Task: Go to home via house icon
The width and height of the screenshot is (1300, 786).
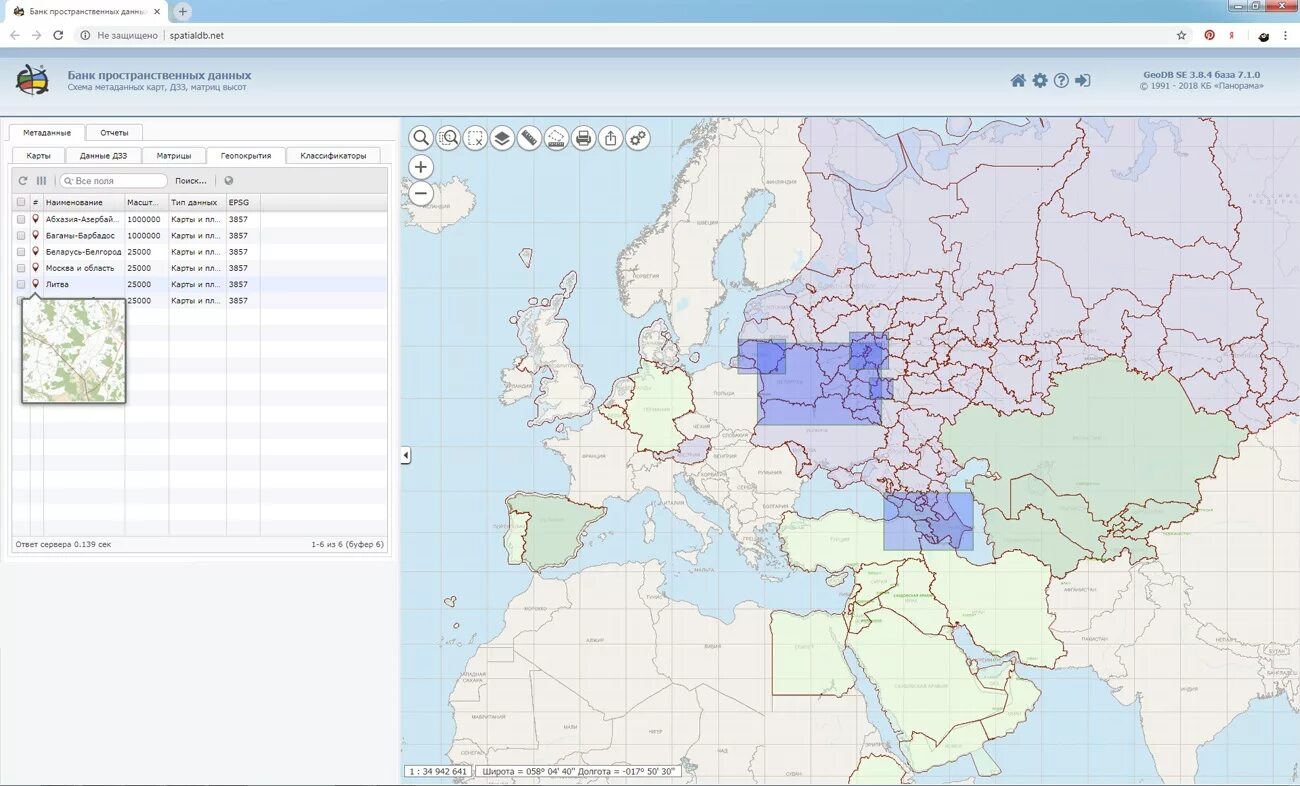Action: point(1018,80)
